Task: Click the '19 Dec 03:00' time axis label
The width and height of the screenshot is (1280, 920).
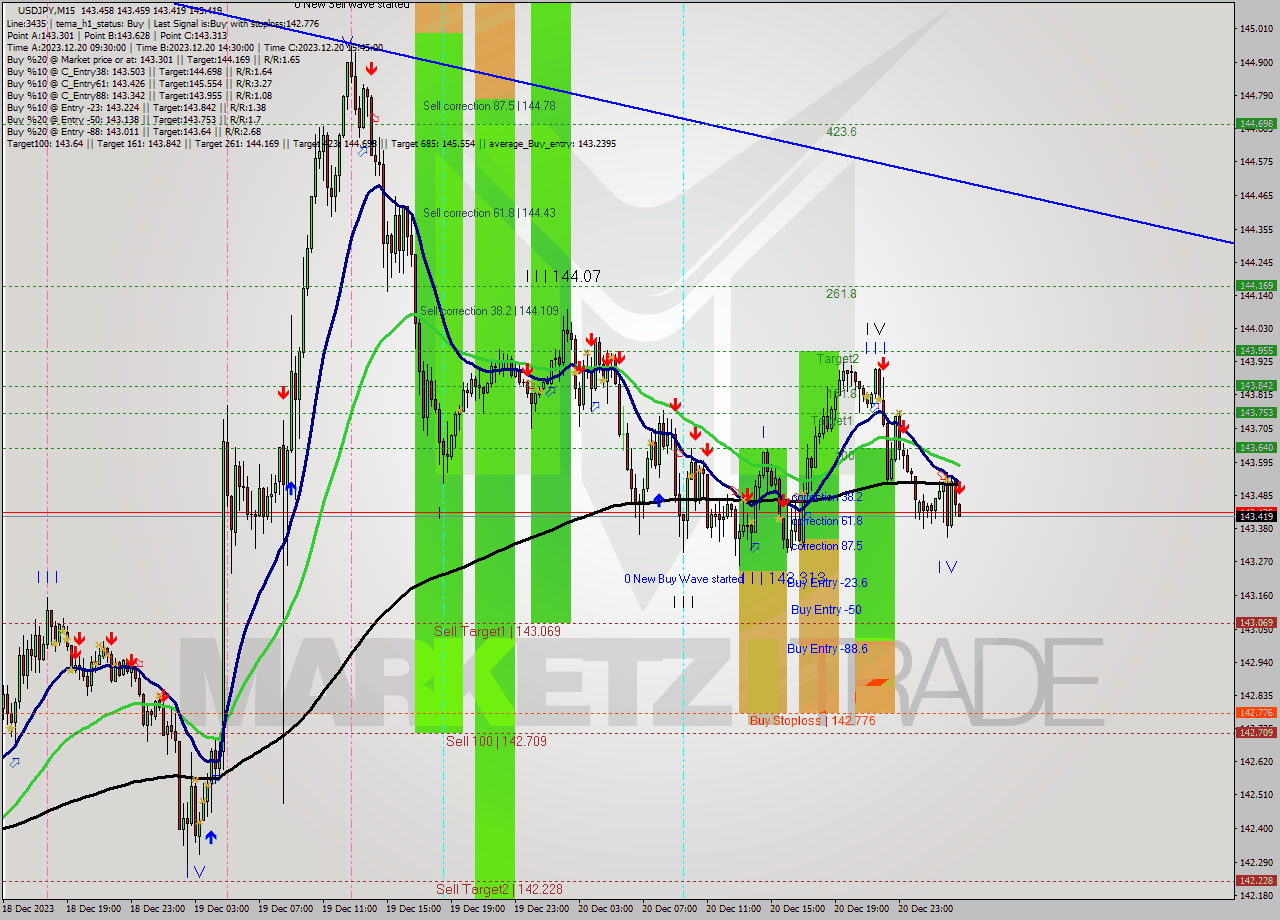Action: click(x=222, y=909)
